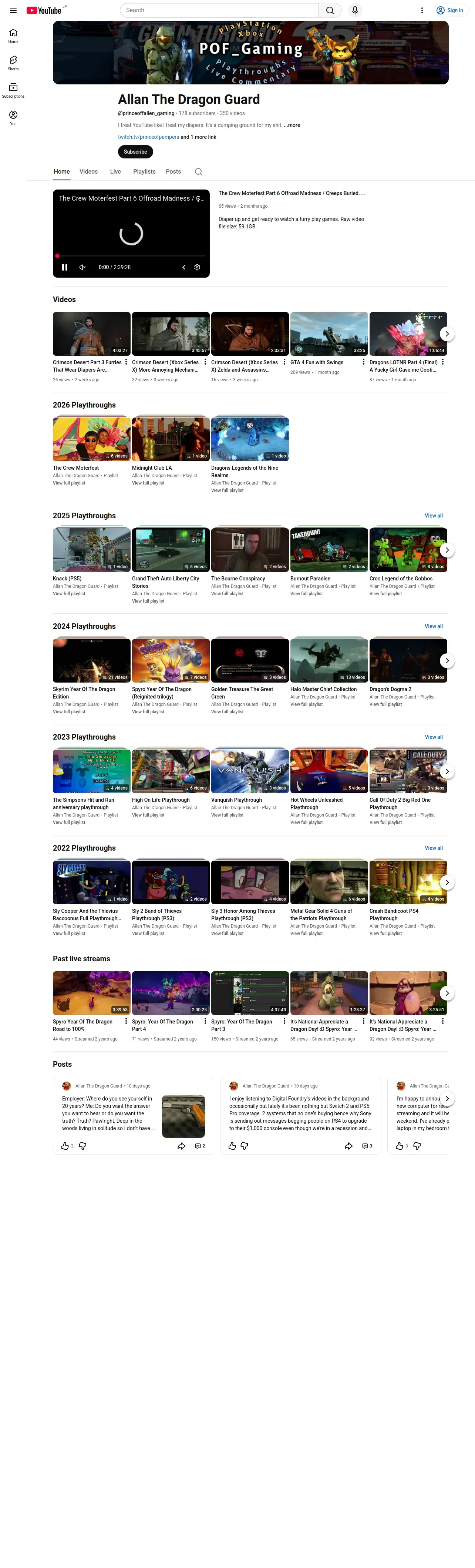The height and width of the screenshot is (1568, 475).
Task: Subscribe to Allan The Dragon Guard
Action: click(x=136, y=152)
